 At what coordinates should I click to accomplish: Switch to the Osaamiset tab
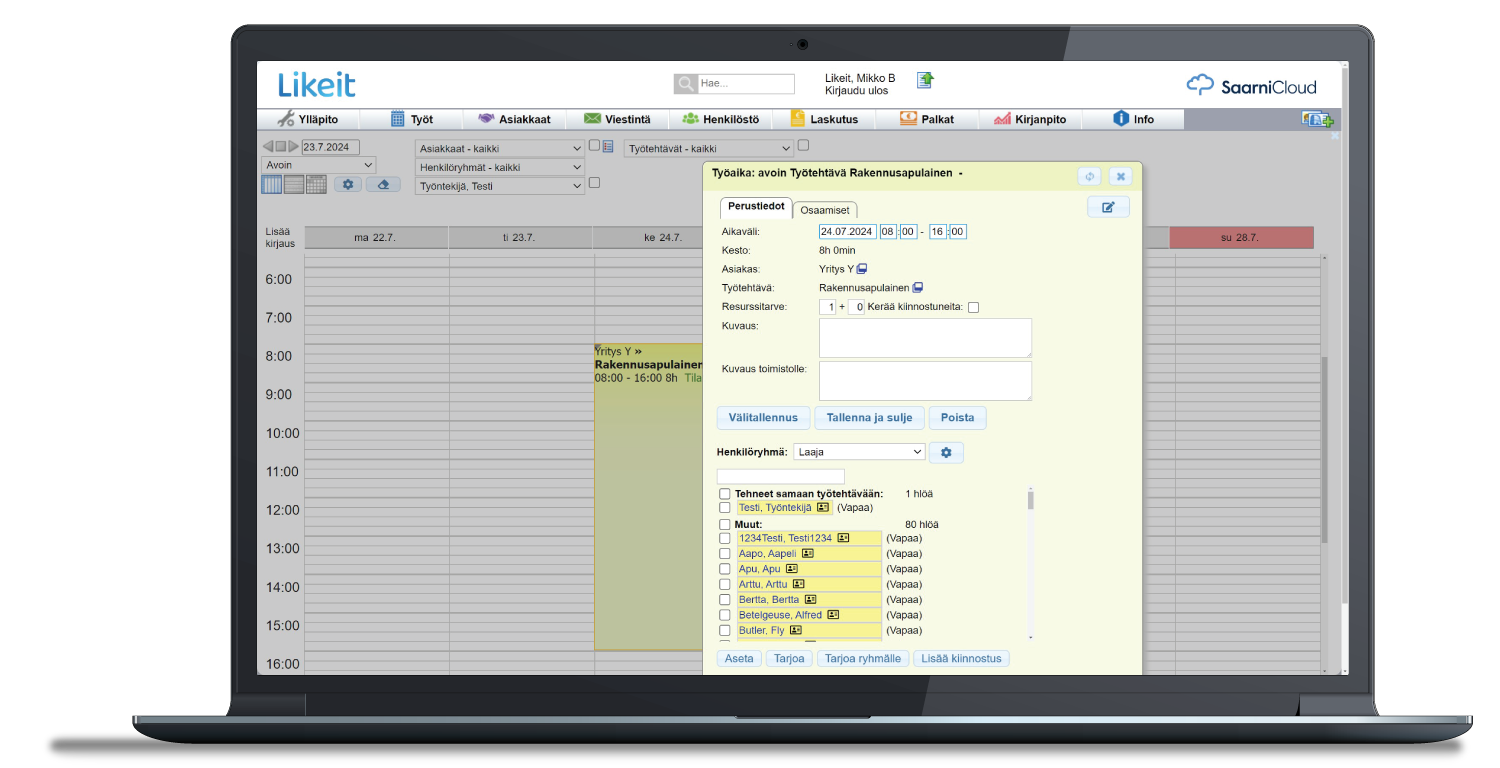825,210
